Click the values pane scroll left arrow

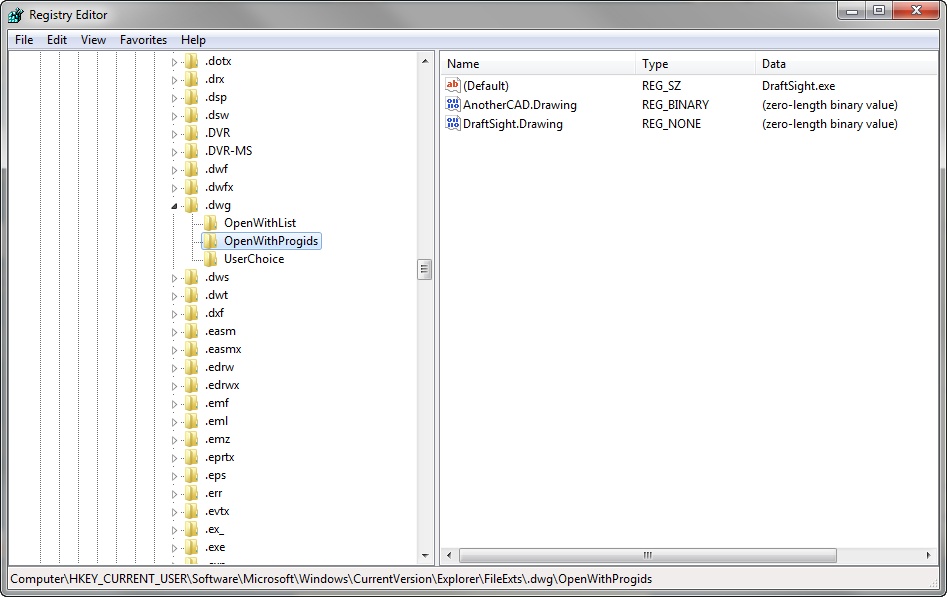point(449,555)
